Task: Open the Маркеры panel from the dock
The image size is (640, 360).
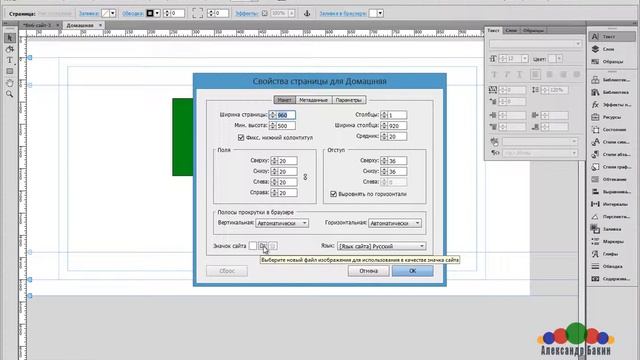Action: pos(611,242)
